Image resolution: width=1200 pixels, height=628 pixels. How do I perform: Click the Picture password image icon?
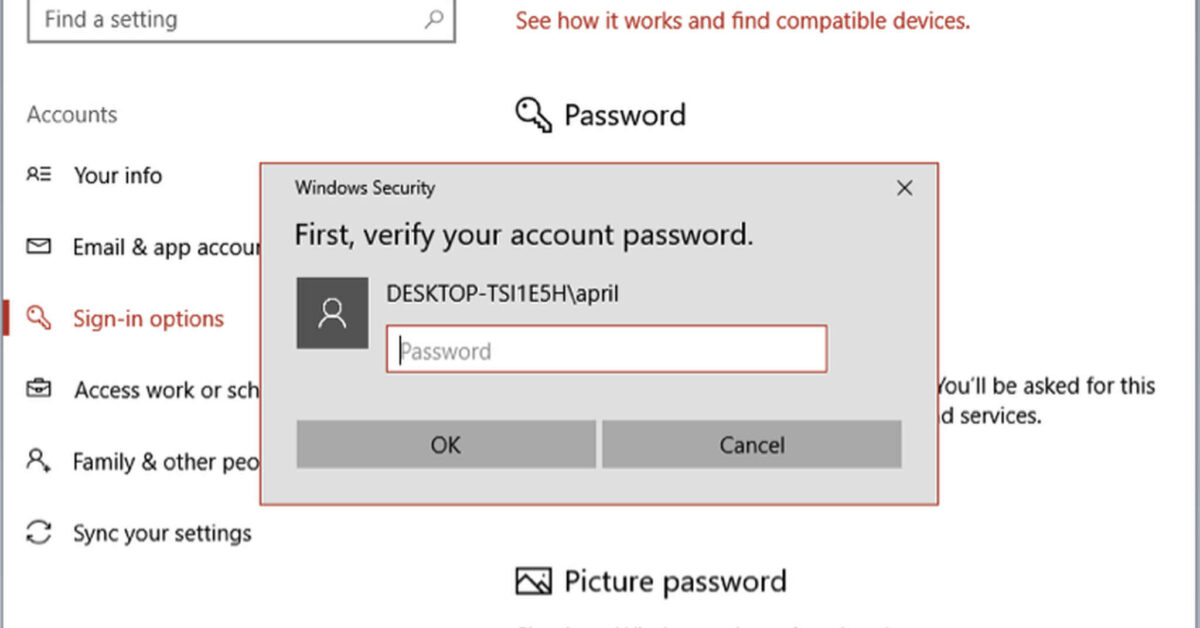pos(535,580)
